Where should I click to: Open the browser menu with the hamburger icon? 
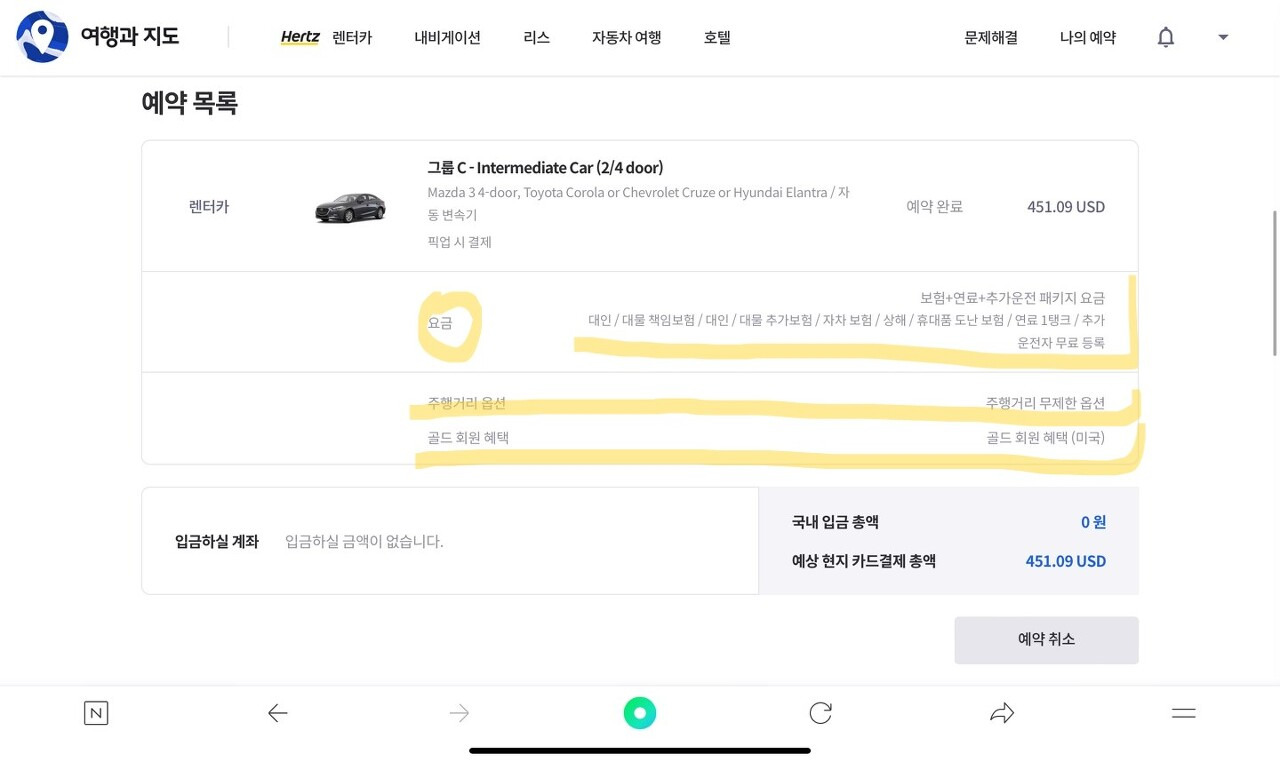[1183, 713]
